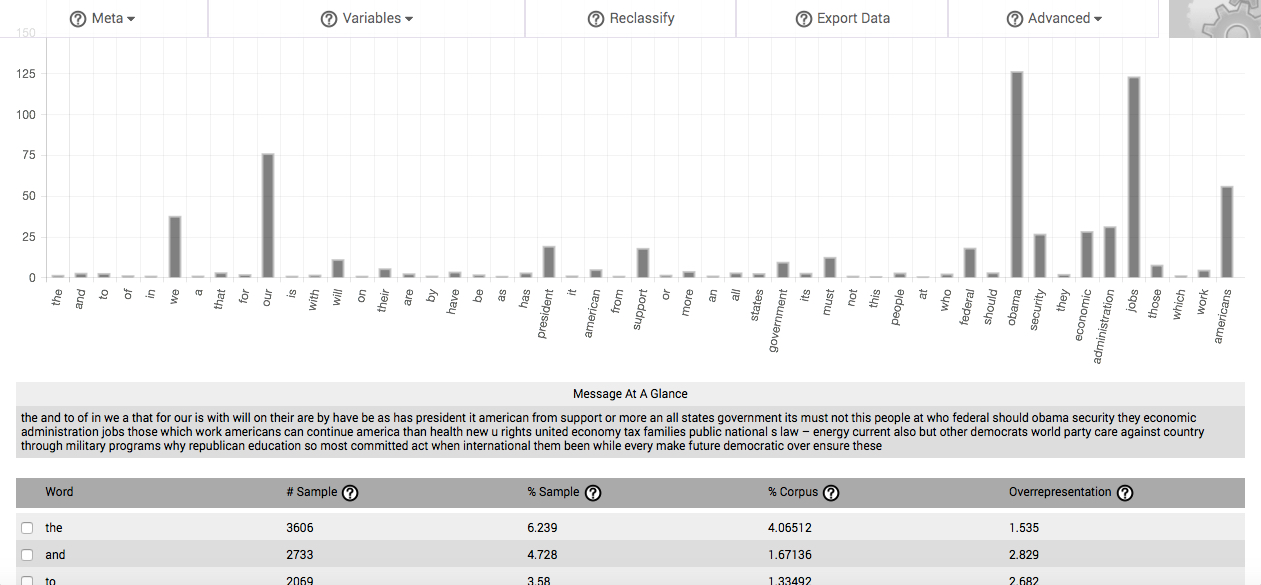Click the # Sample column header
This screenshot has height=585, width=1261.
click(312, 492)
